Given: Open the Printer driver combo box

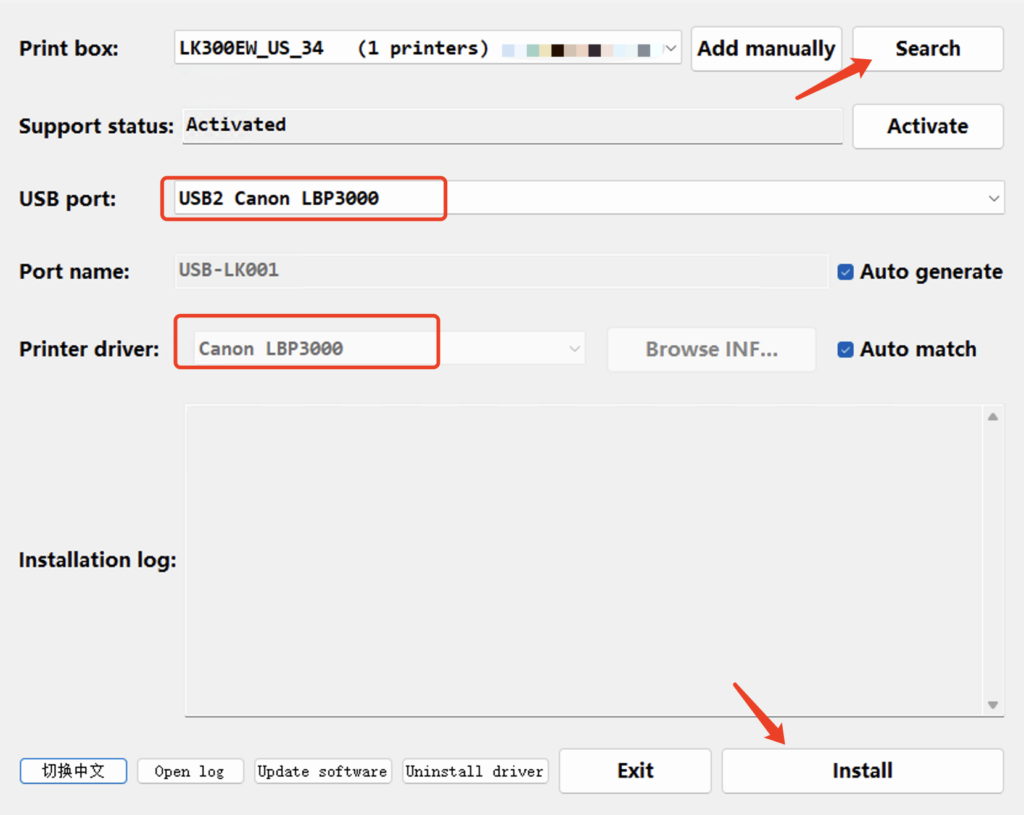Looking at the screenshot, I should point(574,349).
